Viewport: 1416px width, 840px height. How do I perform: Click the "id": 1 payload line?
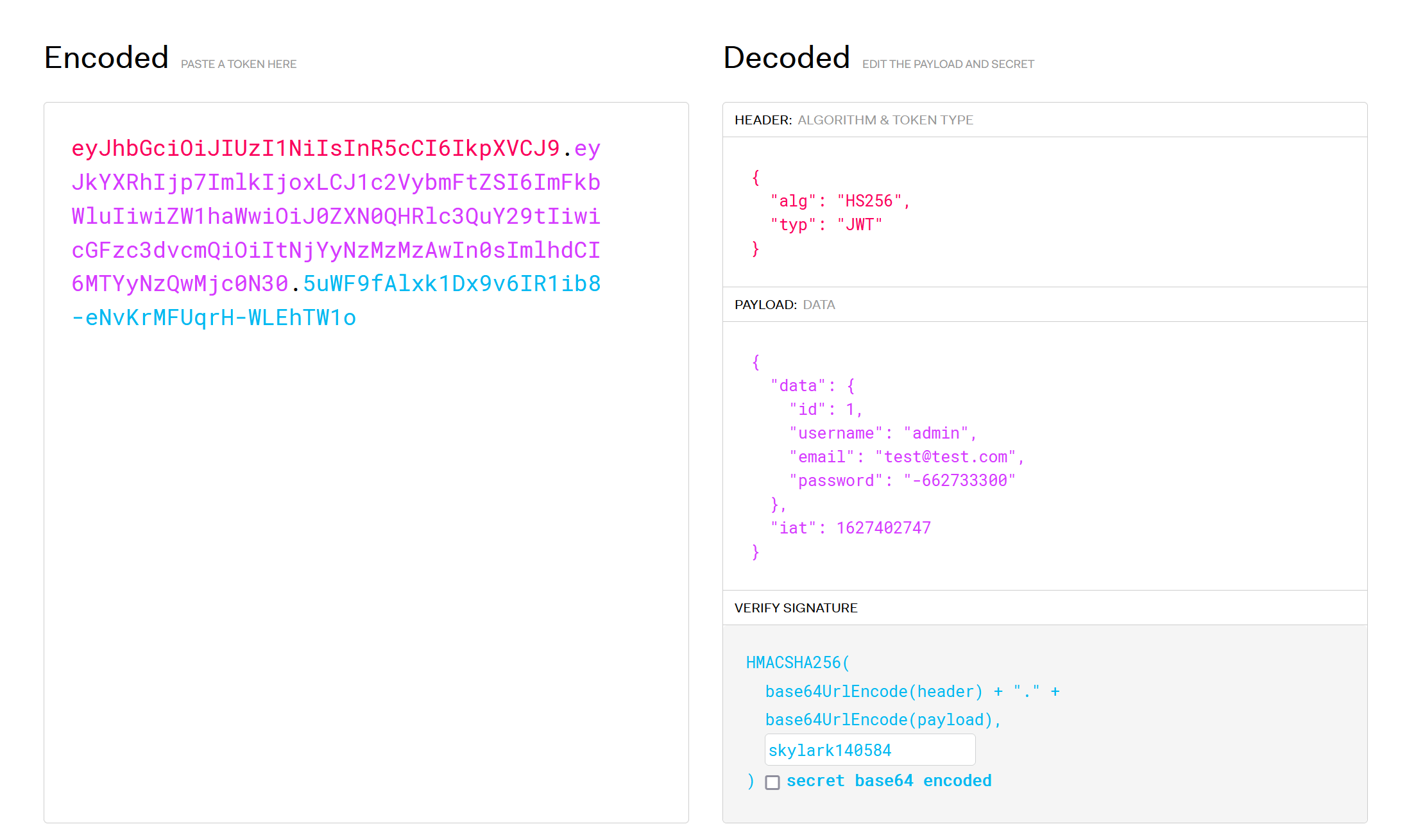(825, 410)
